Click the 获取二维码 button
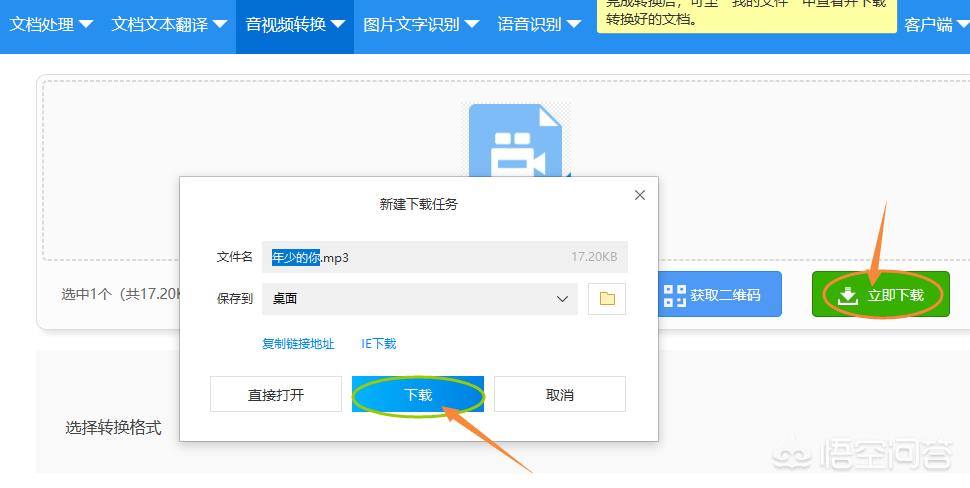Screen dimensions: 970x488 (719, 294)
